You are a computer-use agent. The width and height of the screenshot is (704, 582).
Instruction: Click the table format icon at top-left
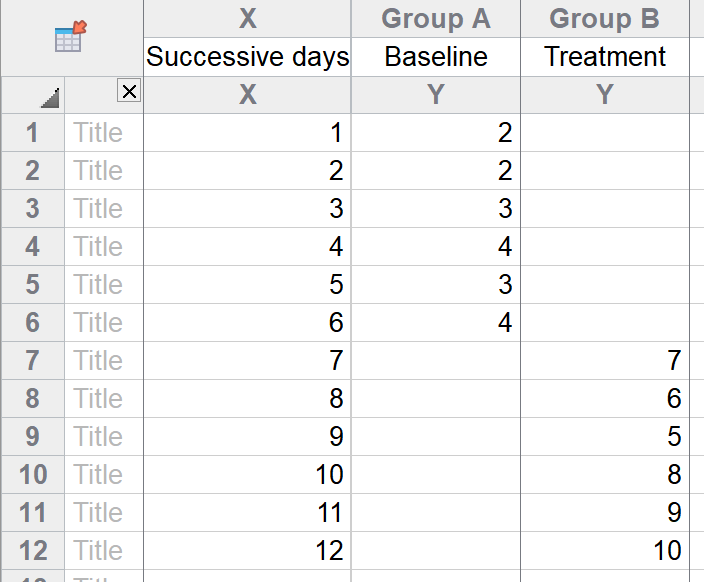point(70,38)
